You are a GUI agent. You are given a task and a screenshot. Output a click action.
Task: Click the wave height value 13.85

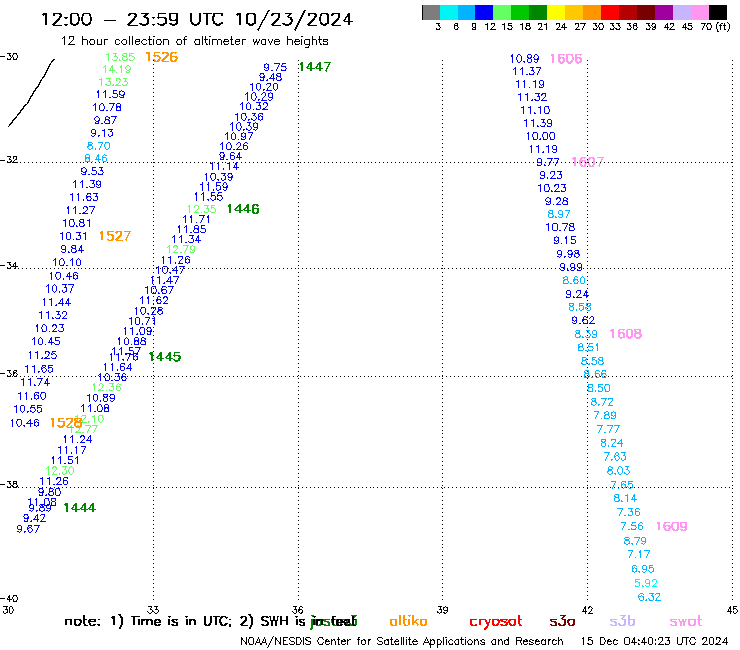(120, 57)
